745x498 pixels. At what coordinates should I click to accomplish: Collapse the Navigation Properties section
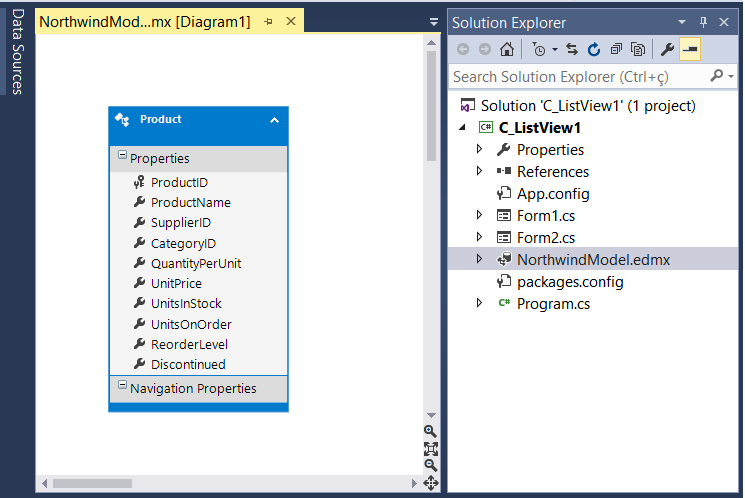coord(122,385)
